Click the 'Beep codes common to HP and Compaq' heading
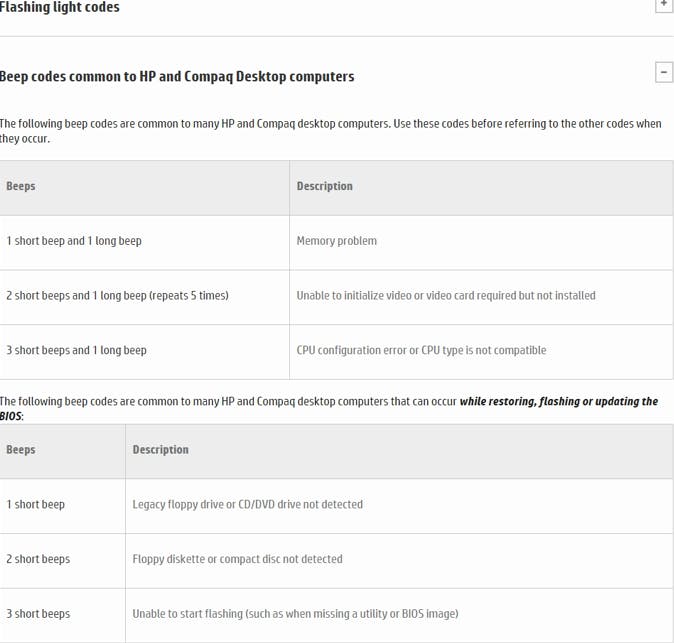This screenshot has width=674, height=643. click(177, 76)
